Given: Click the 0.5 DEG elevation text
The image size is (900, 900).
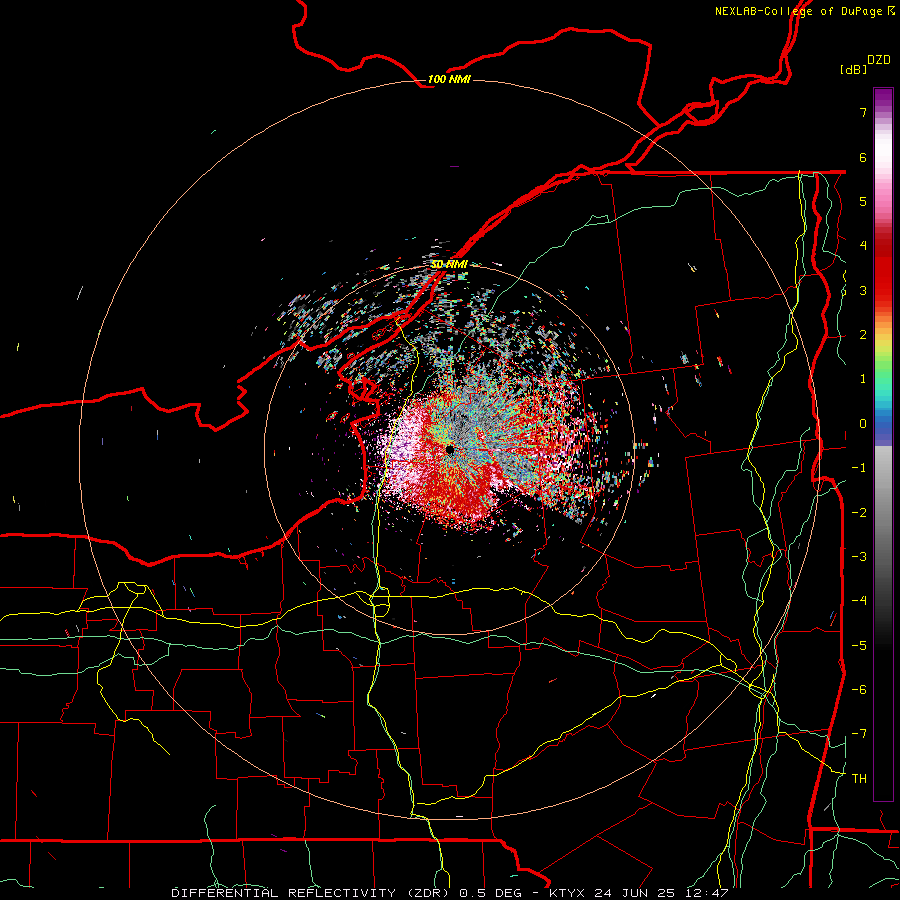Looking at the screenshot, I should pyautogui.click(x=491, y=893).
